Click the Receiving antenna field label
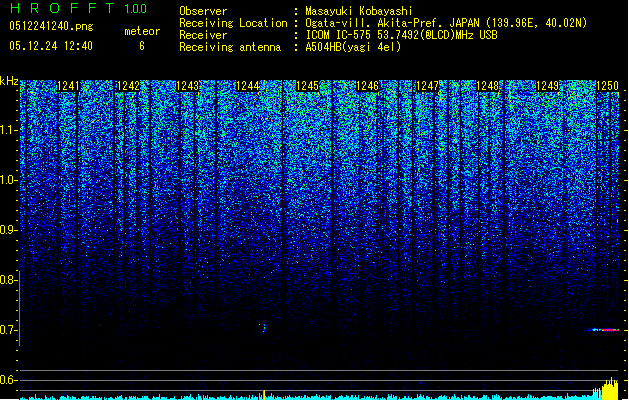629x400 pixels. click(x=230, y=47)
